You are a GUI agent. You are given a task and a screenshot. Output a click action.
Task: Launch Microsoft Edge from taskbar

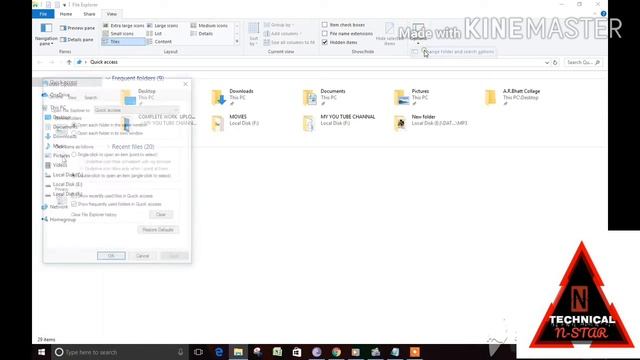point(219,352)
